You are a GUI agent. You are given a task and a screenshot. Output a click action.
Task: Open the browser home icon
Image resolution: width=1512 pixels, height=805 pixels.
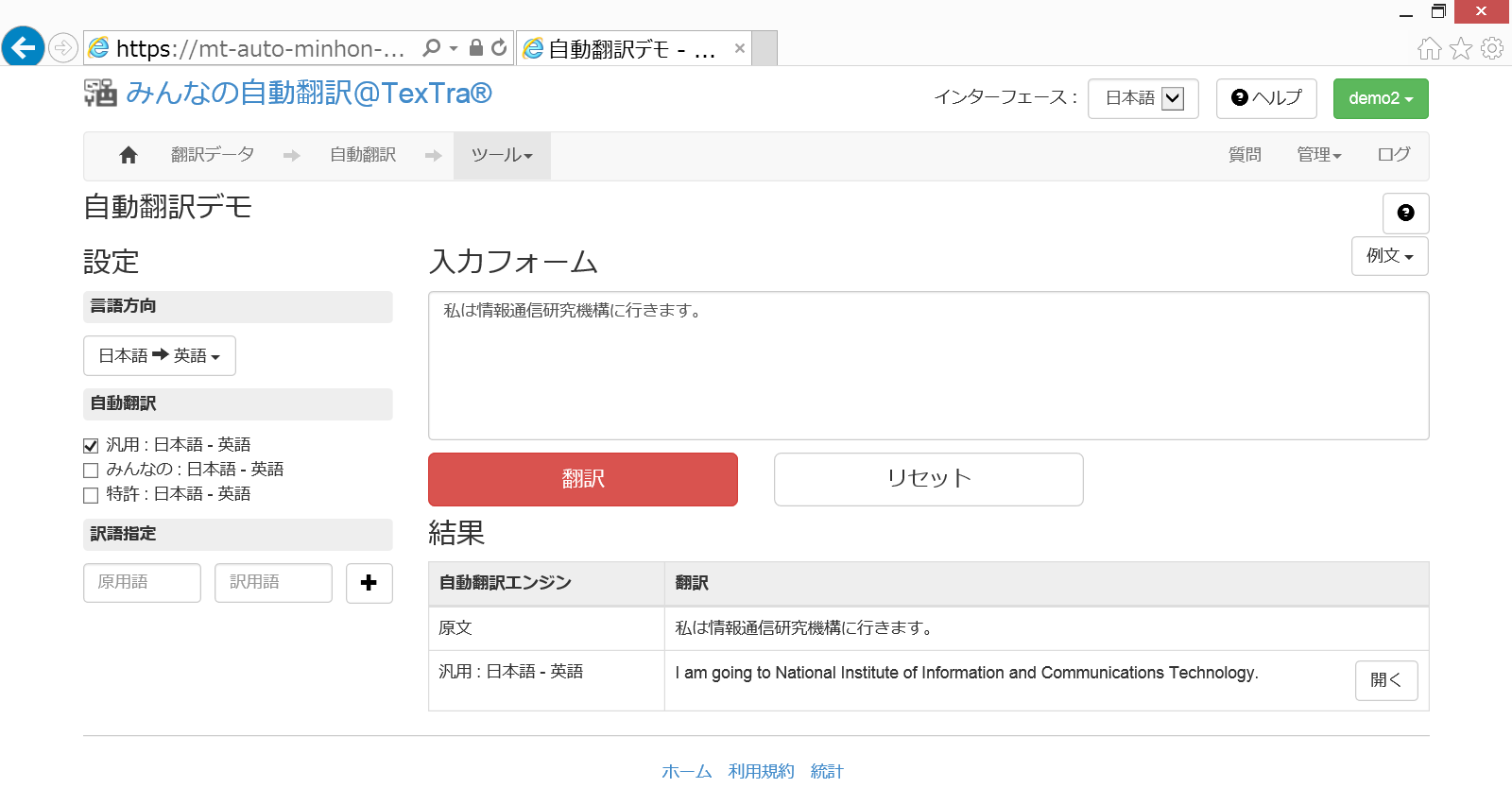click(x=1430, y=48)
